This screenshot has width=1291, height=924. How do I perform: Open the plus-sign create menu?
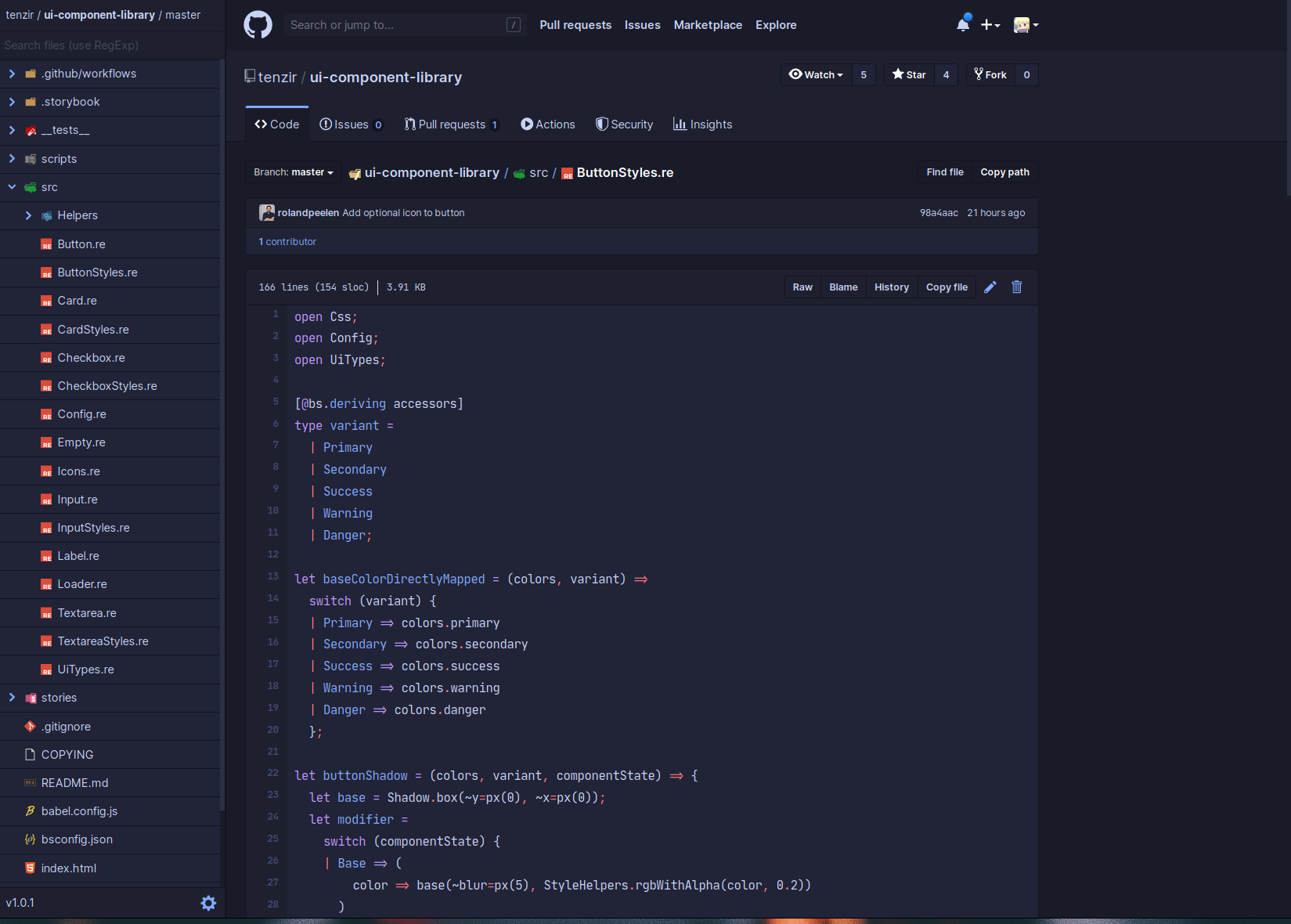990,24
